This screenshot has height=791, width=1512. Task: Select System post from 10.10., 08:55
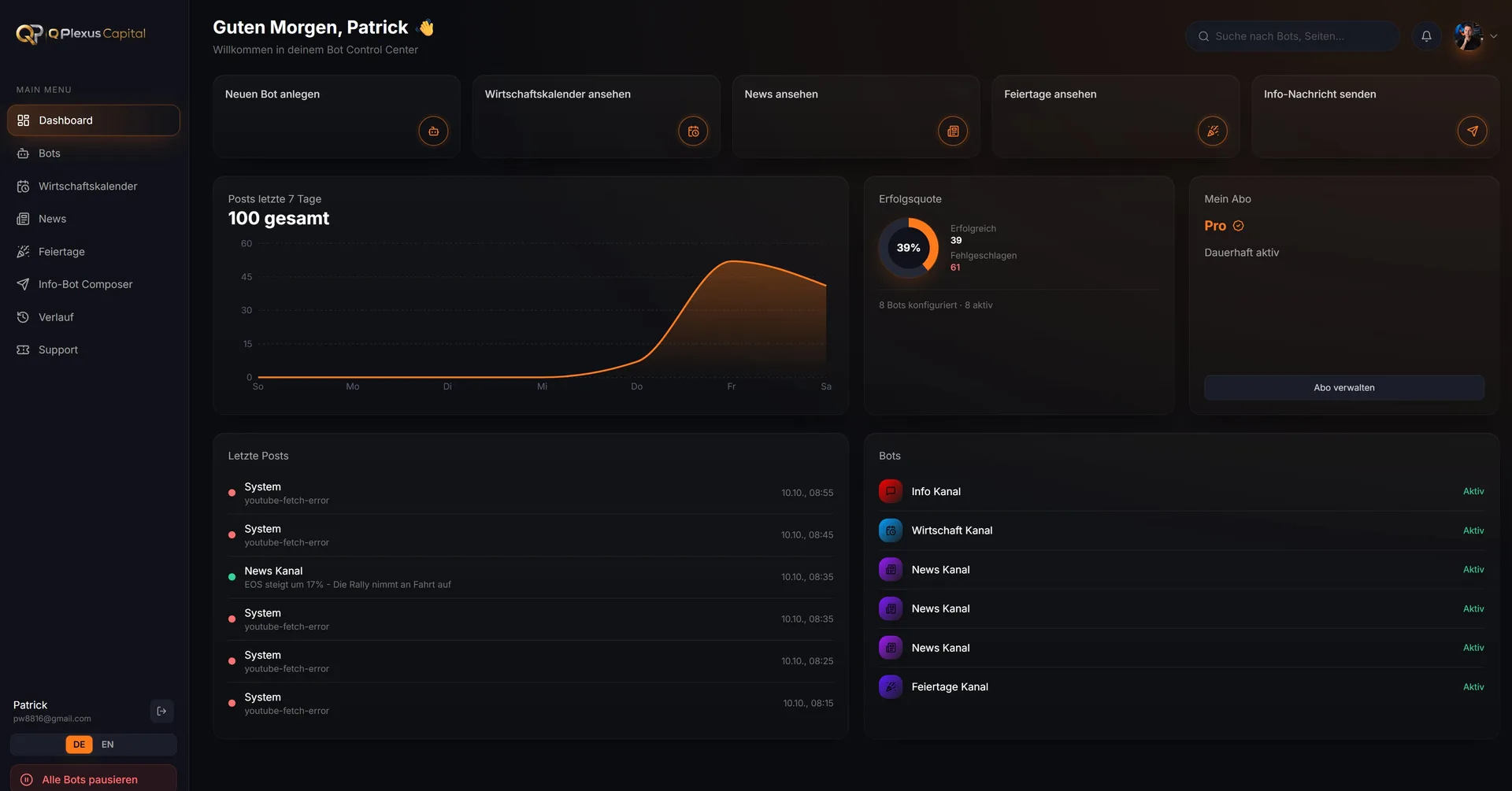click(531, 493)
